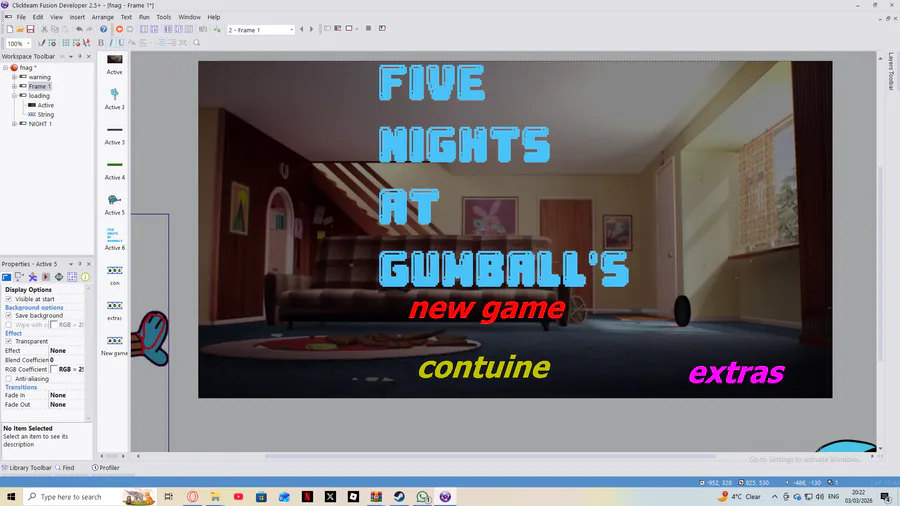900x506 pixels.
Task: Click the New file icon
Action: (10, 29)
